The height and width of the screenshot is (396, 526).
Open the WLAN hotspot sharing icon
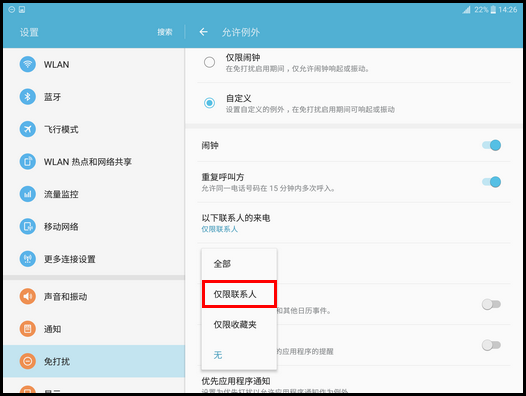28,161
